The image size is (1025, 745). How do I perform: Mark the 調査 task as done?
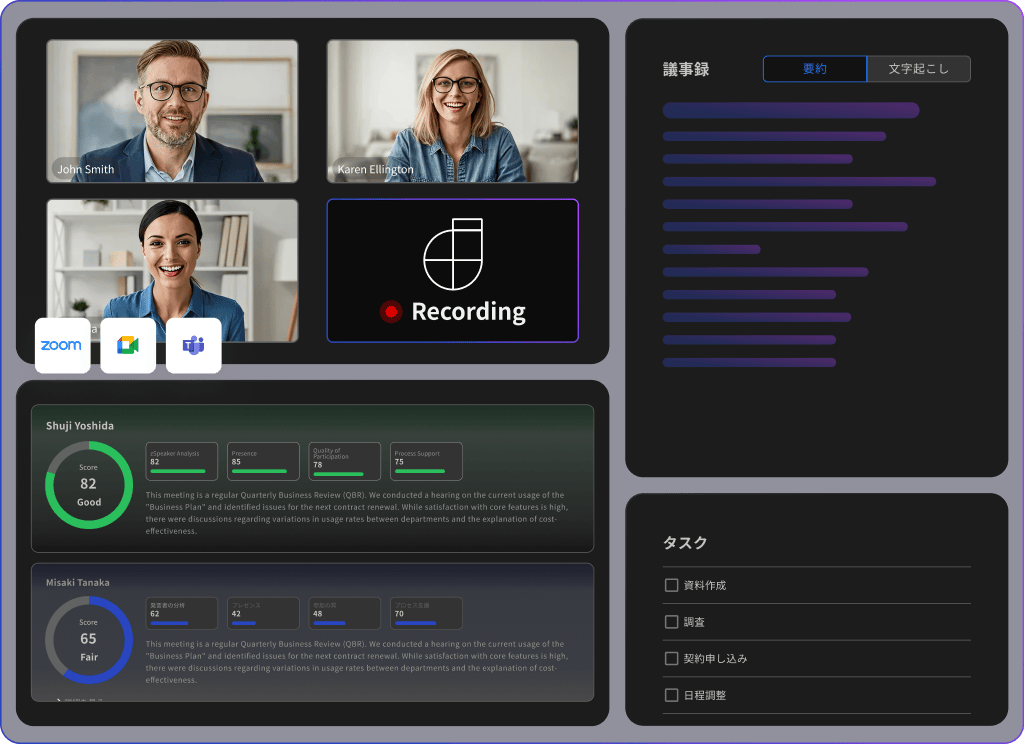tap(671, 622)
